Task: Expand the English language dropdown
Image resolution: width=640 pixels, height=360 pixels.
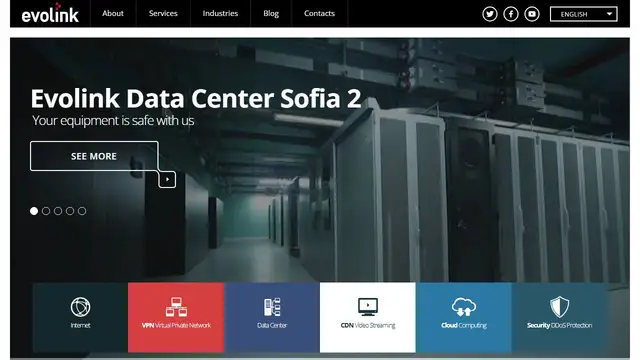Action: (584, 14)
